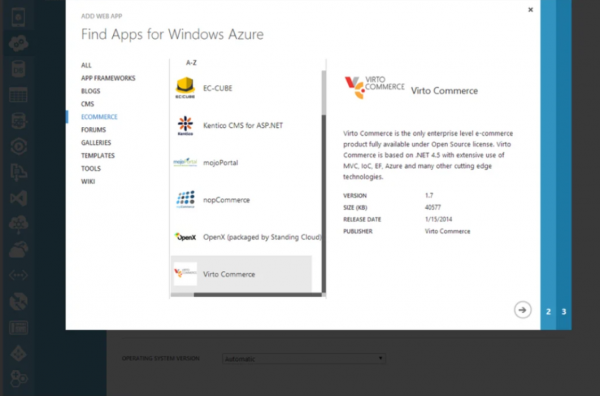Click the Kentico CMS logo icon
Viewport: 600px width, 396px height.
click(185, 125)
